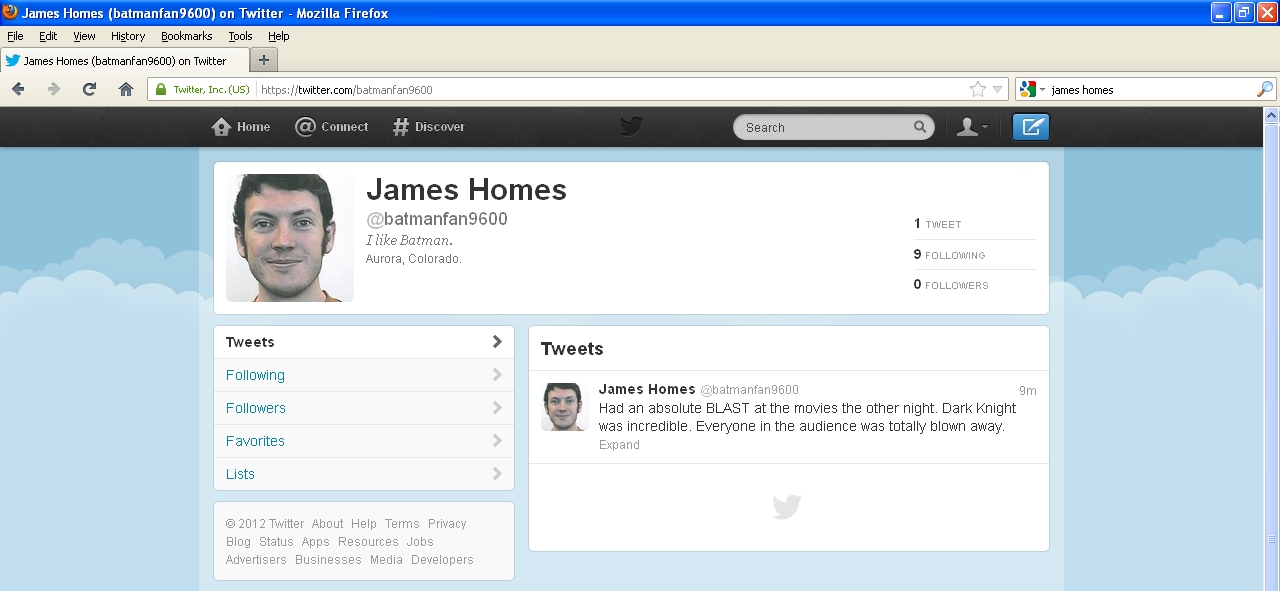Open the Twitter Connect page
The image size is (1280, 591).
[331, 127]
